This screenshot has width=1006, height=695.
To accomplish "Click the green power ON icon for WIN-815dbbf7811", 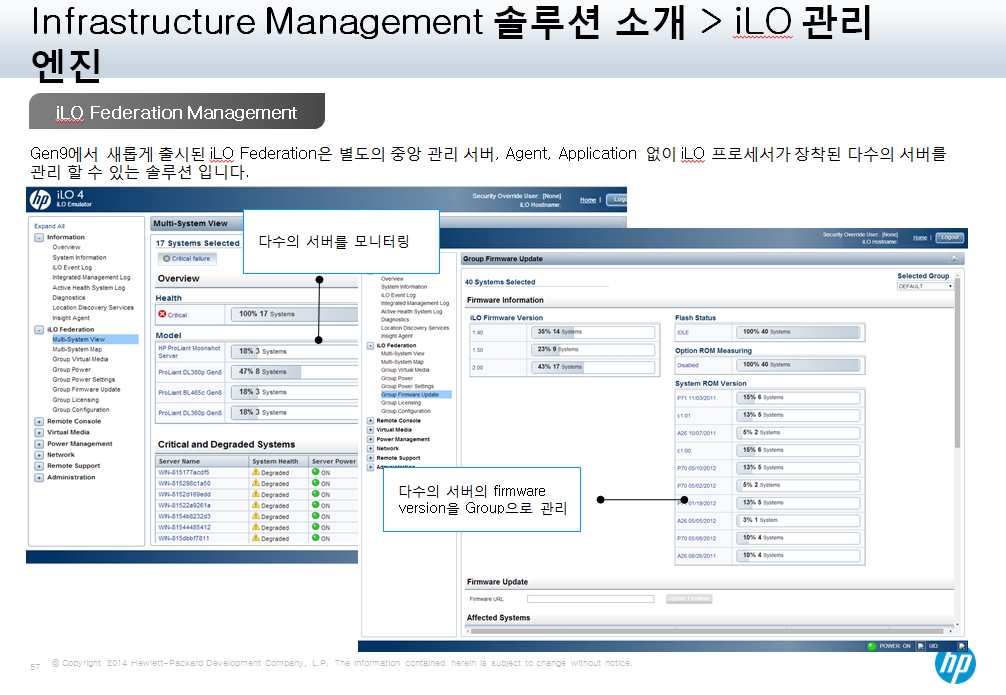I will coord(316,538).
